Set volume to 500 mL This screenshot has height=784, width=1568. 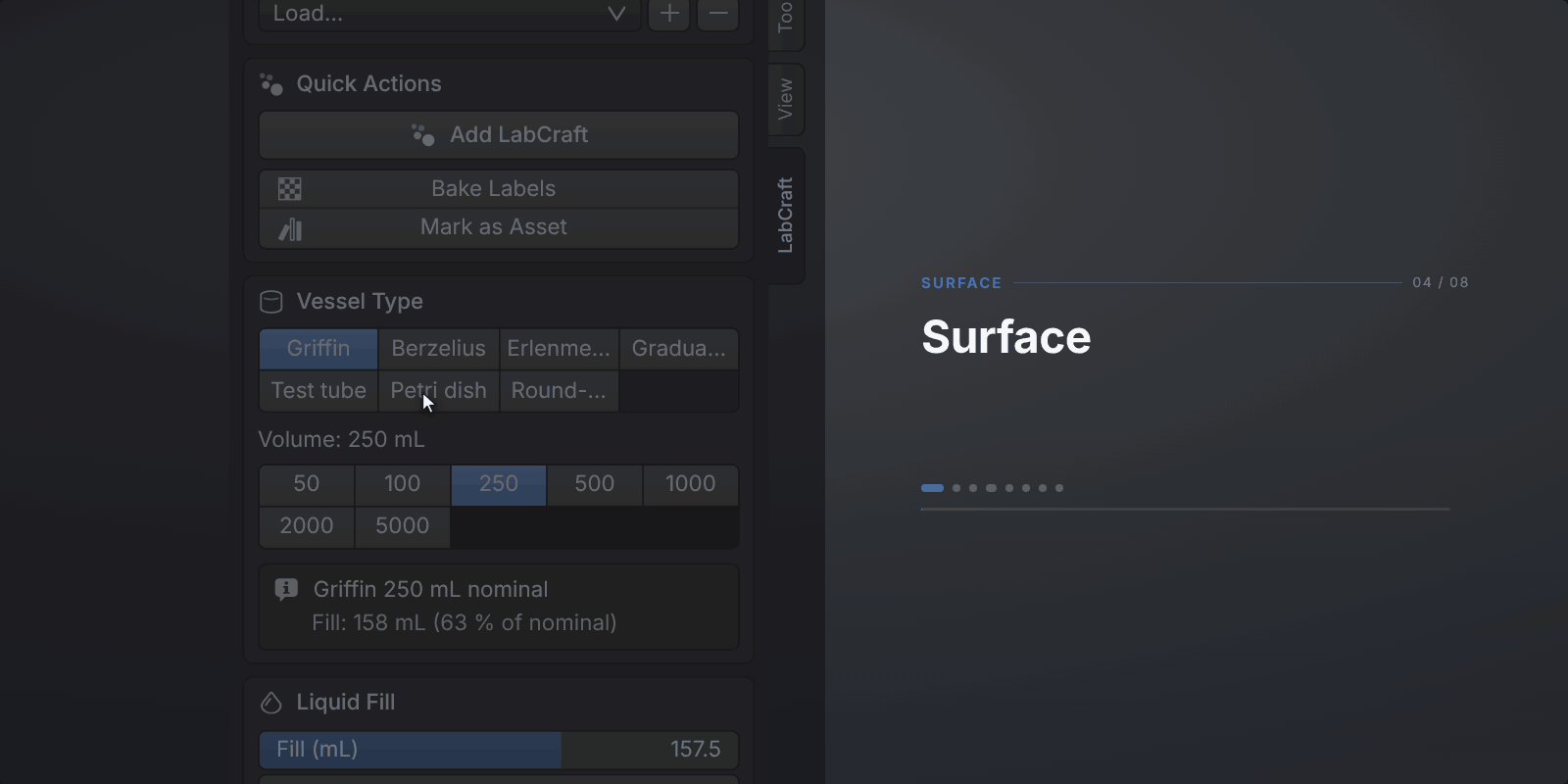pos(595,484)
